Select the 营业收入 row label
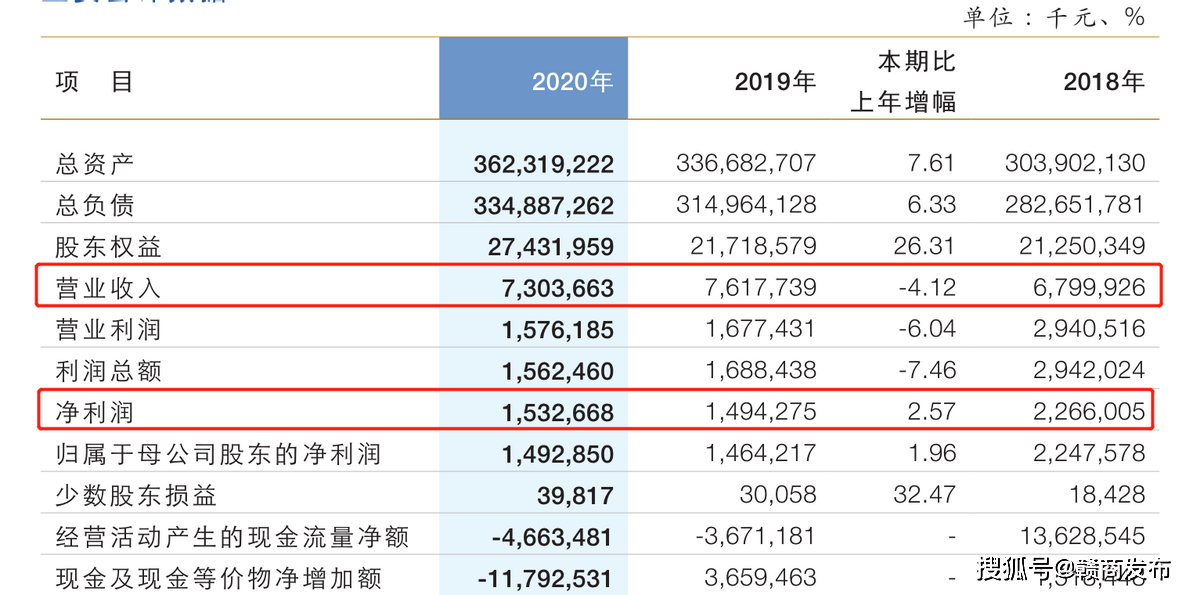1200x595 pixels. tap(108, 288)
